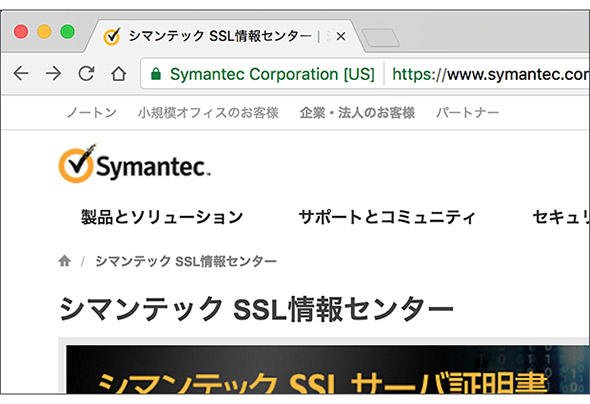Viewport: 590px width, 404px height.
Task: Open 小規模オフィスのお客様 link
Action: 208,112
